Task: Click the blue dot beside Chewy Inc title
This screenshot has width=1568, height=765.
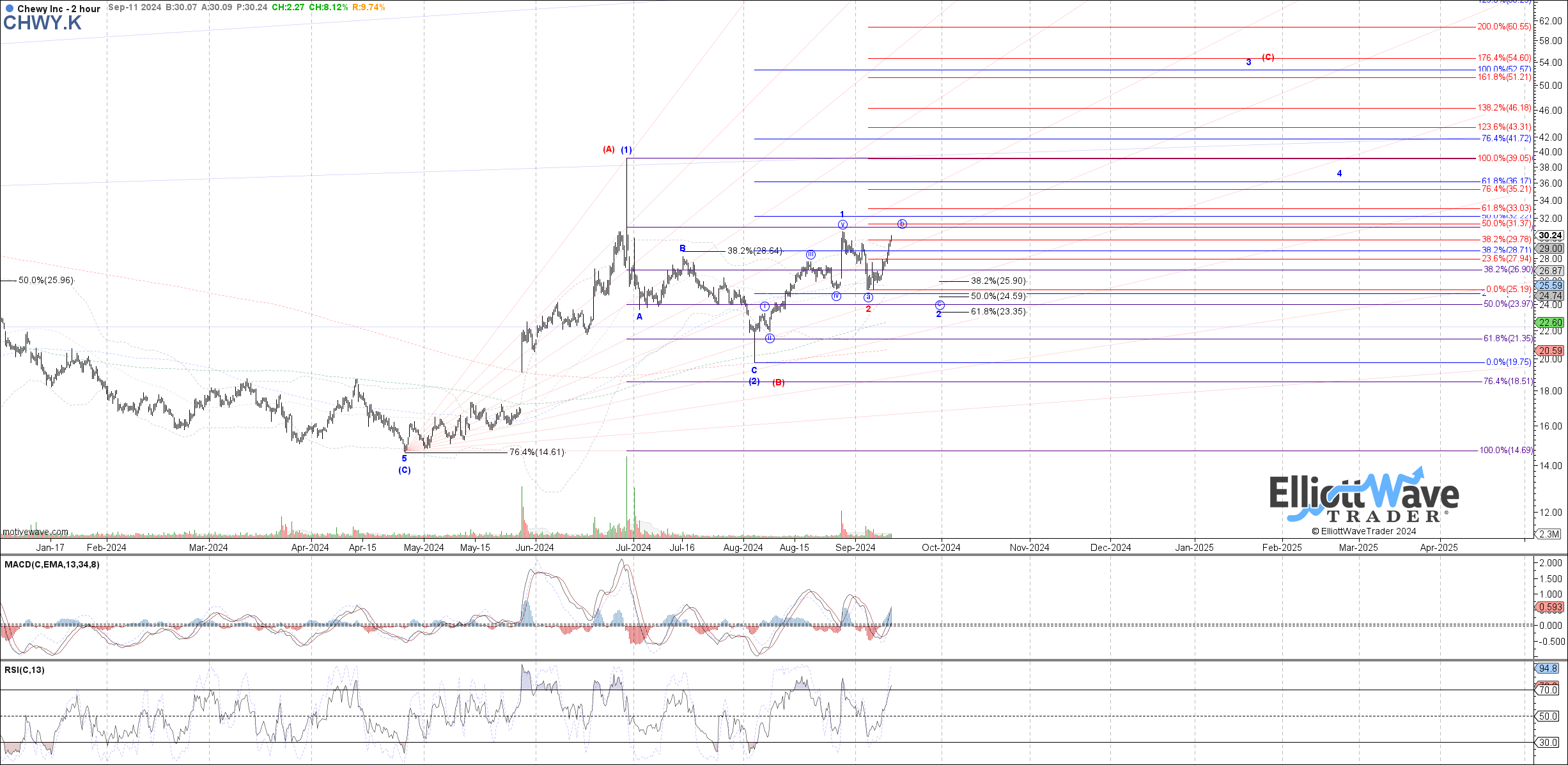Action: coord(9,9)
